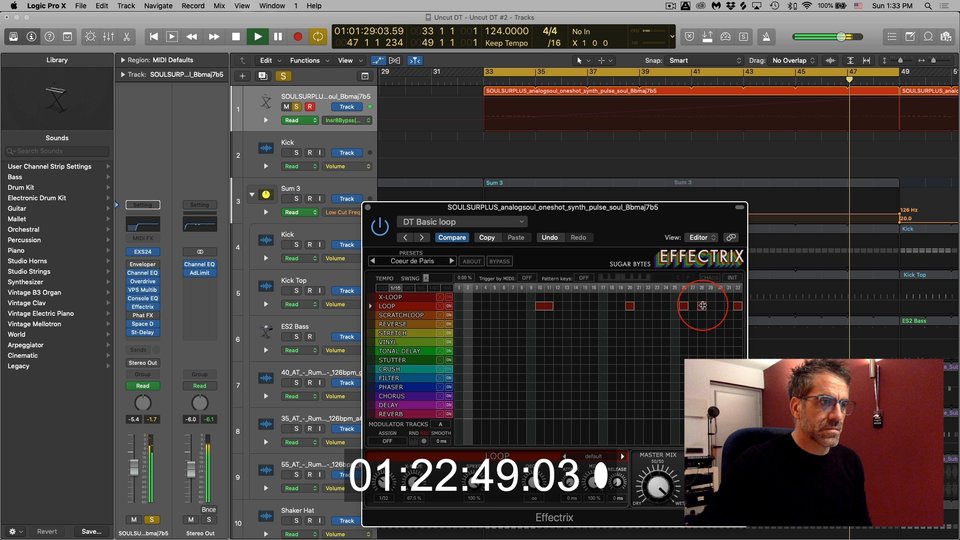960x540 pixels.
Task: Open the Snap Smart dropdown
Action: click(706, 61)
